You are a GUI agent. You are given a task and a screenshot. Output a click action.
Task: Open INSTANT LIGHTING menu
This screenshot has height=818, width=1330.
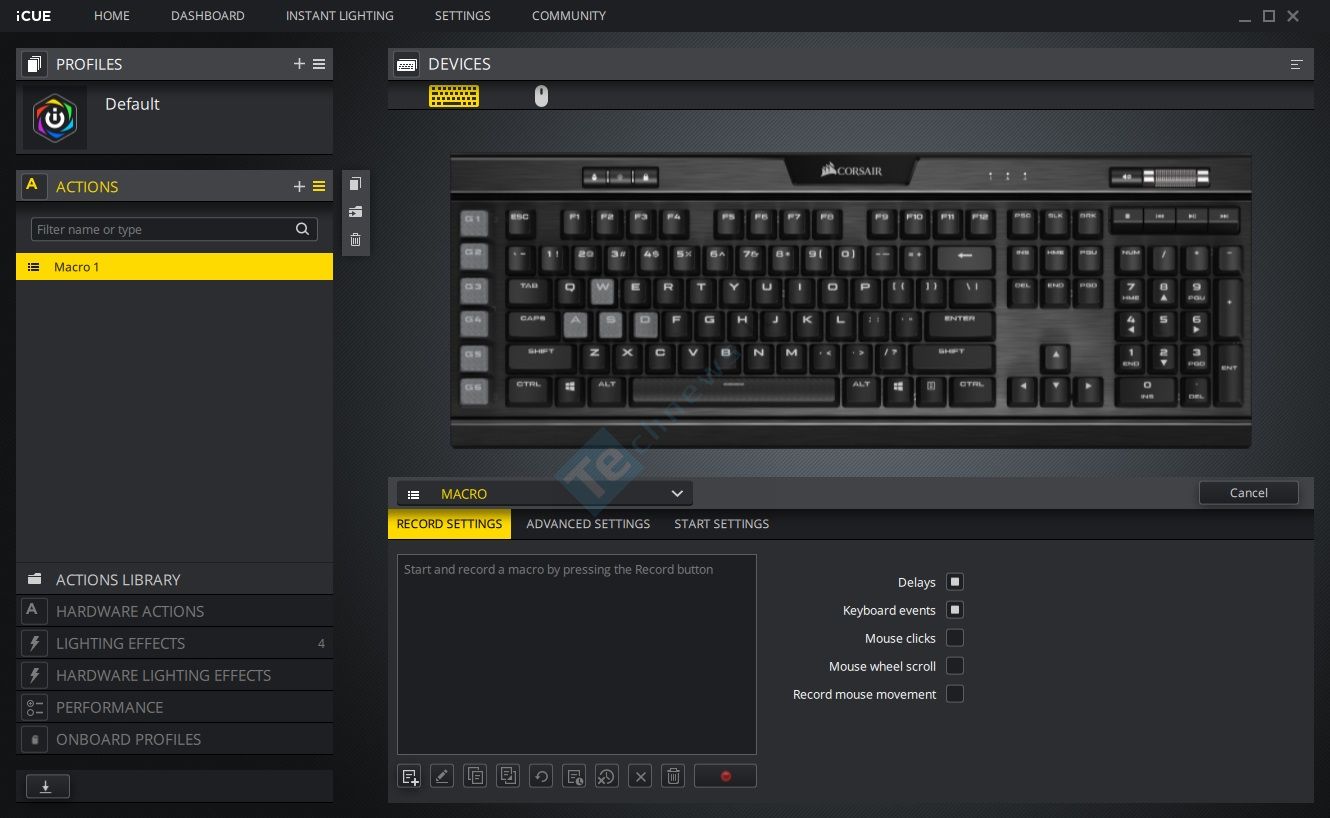(340, 16)
